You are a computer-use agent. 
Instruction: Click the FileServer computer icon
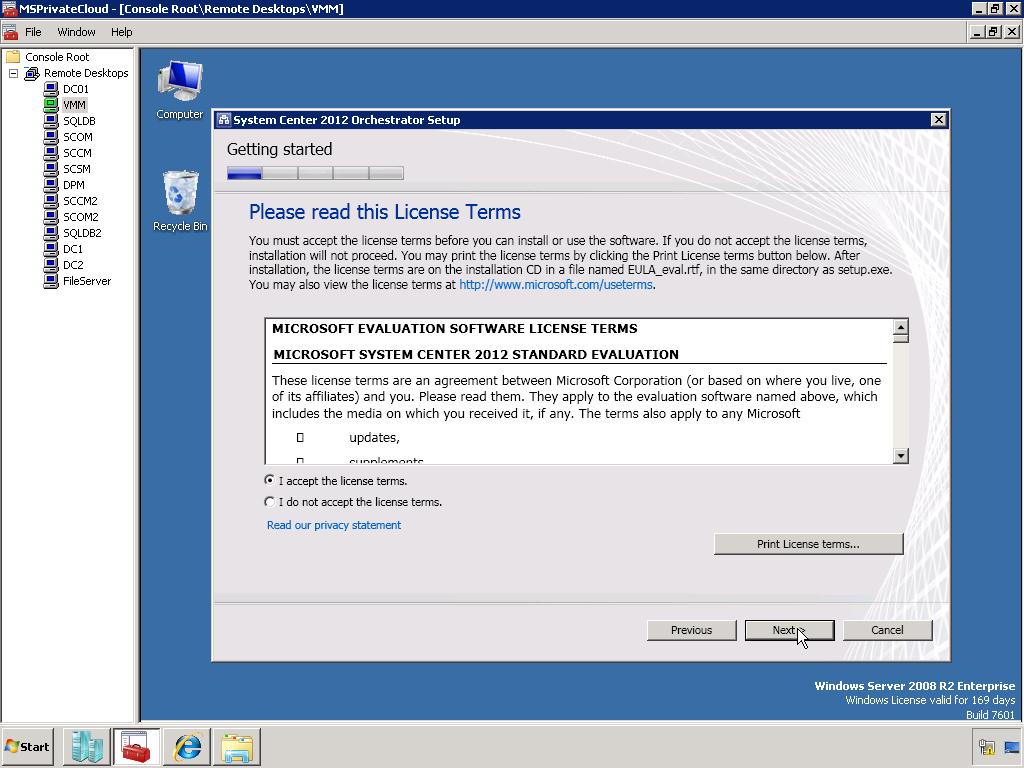click(51, 281)
